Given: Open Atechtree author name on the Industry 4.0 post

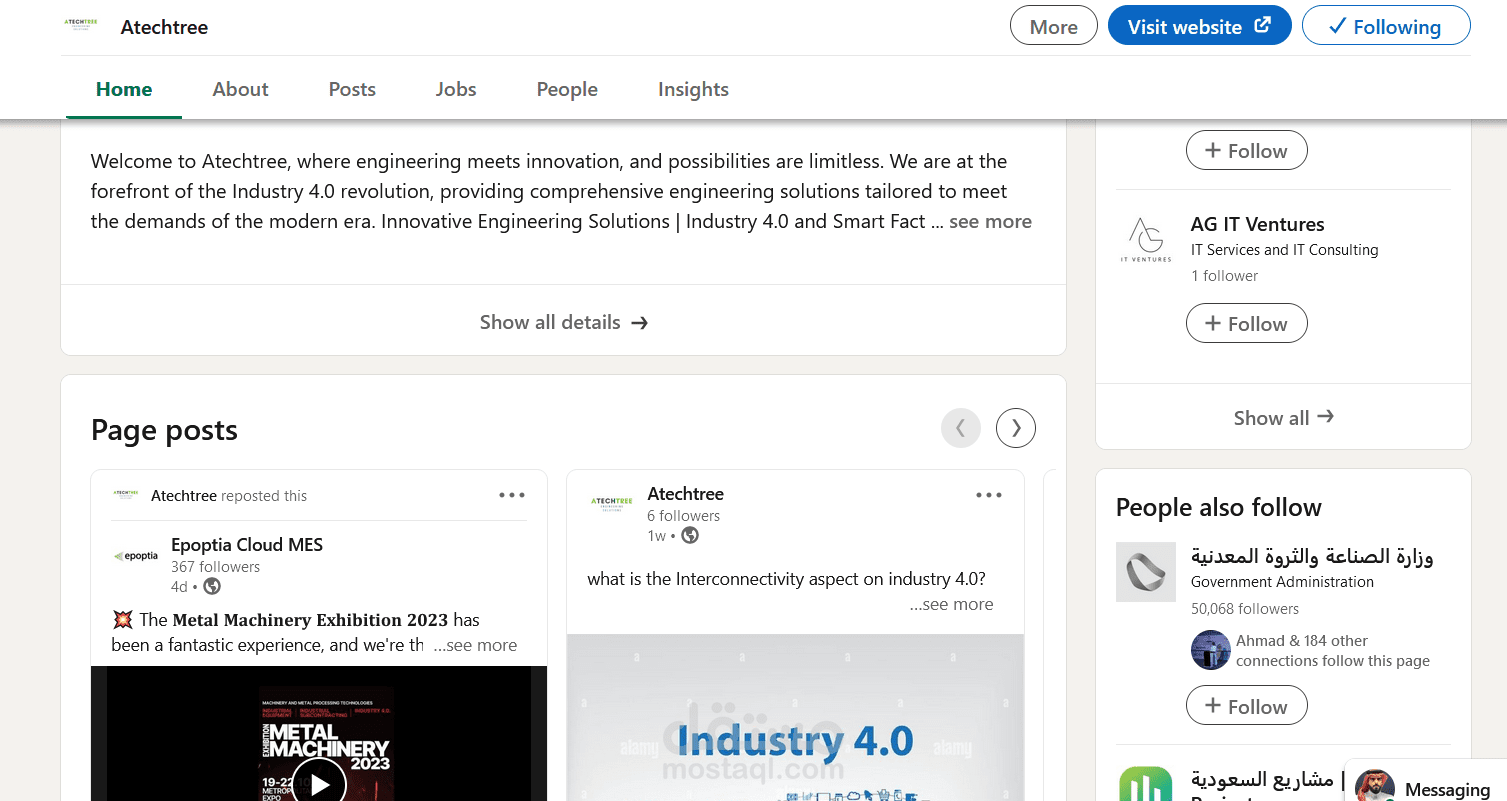Looking at the screenshot, I should (685, 494).
